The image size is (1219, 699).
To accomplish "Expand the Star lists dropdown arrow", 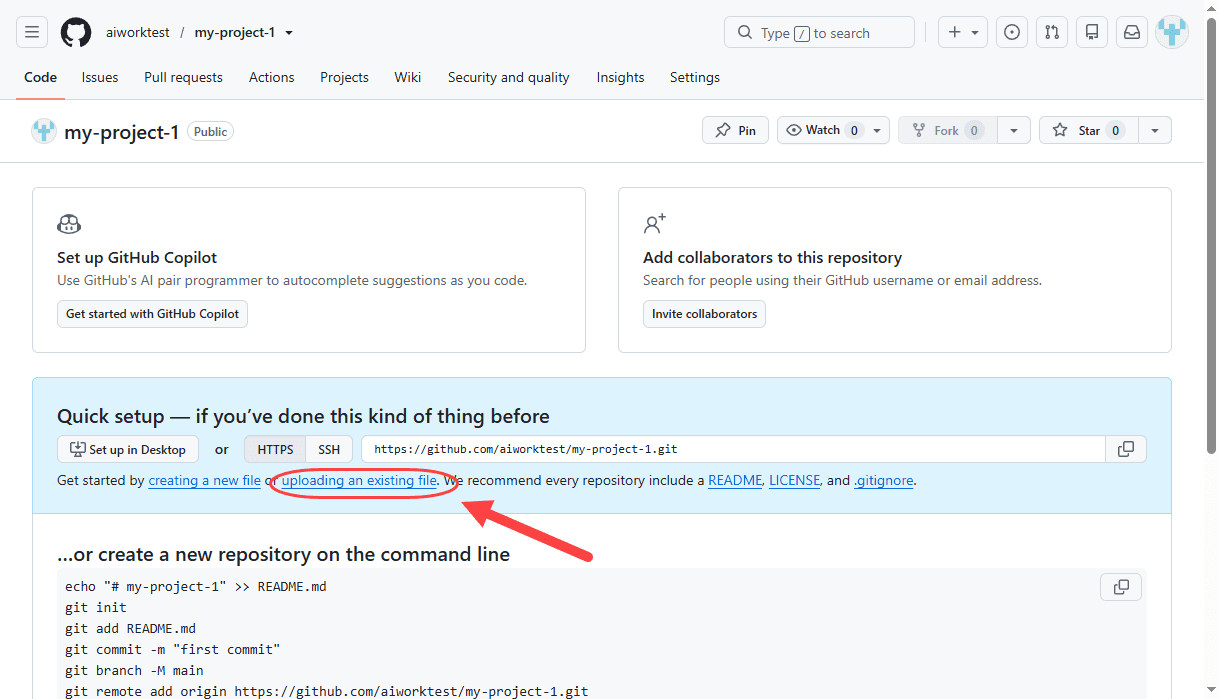I will 1155,130.
